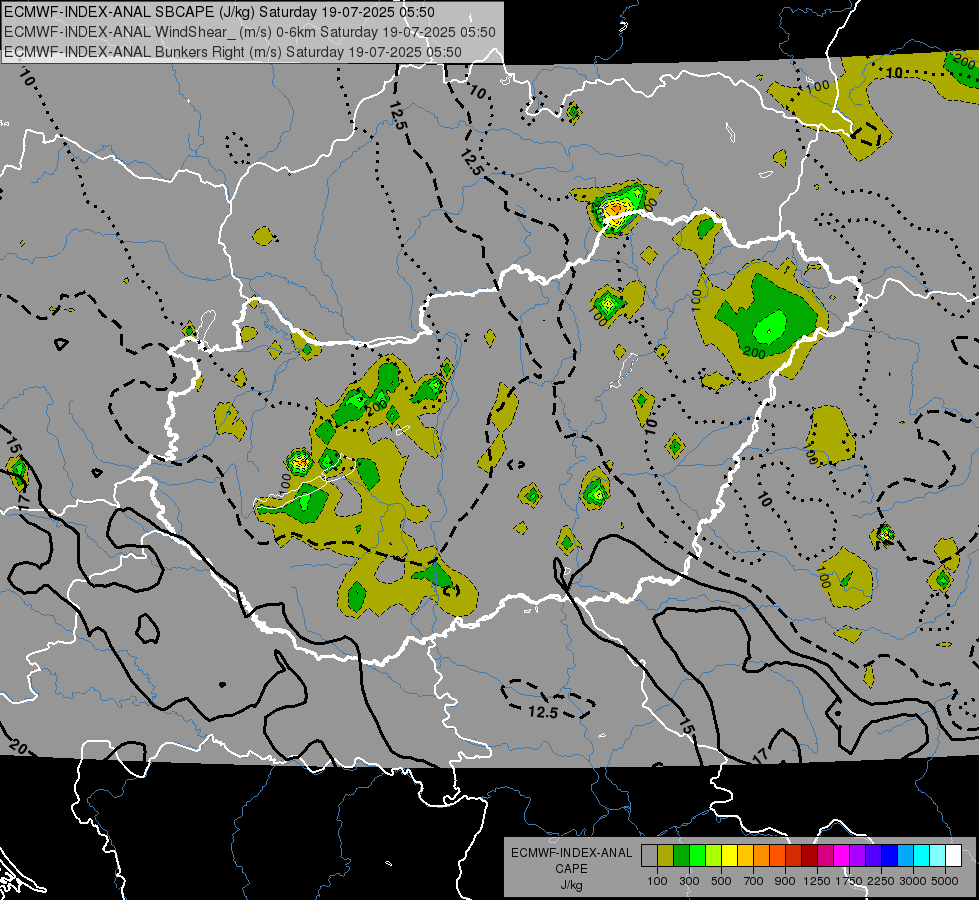Click the SBCAPE title line in header
Screen dimensions: 979x900
(220, 12)
